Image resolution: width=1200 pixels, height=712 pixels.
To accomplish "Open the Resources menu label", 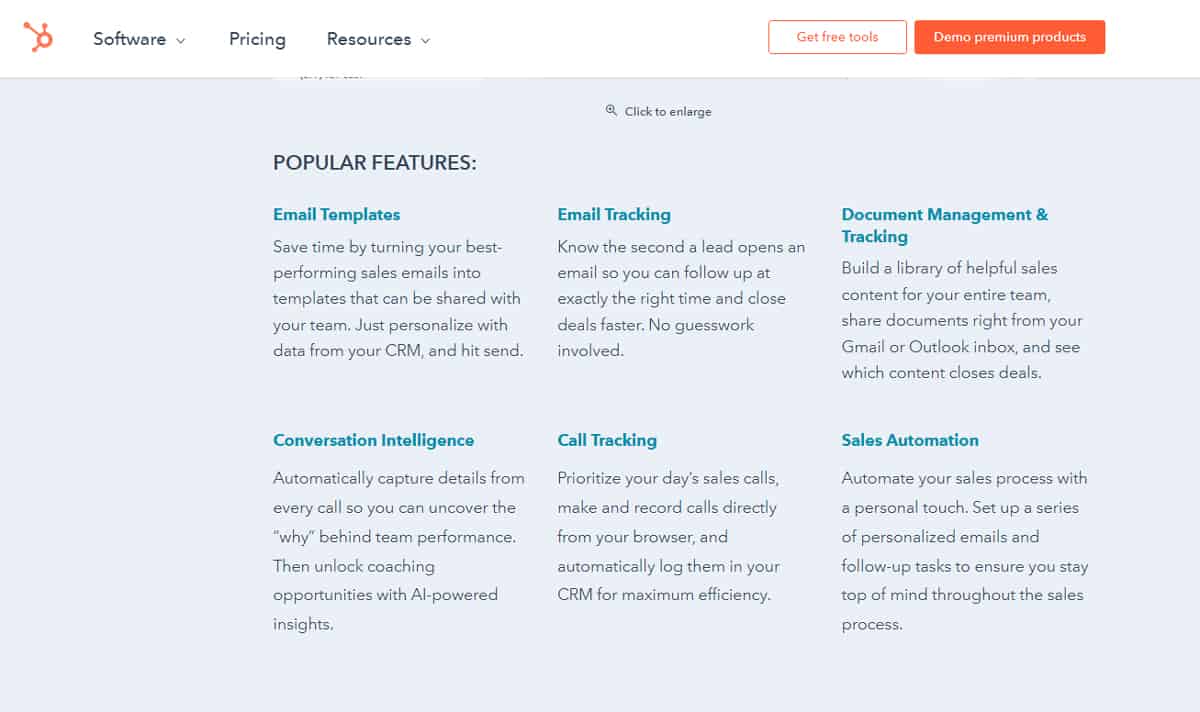I will pos(368,39).
